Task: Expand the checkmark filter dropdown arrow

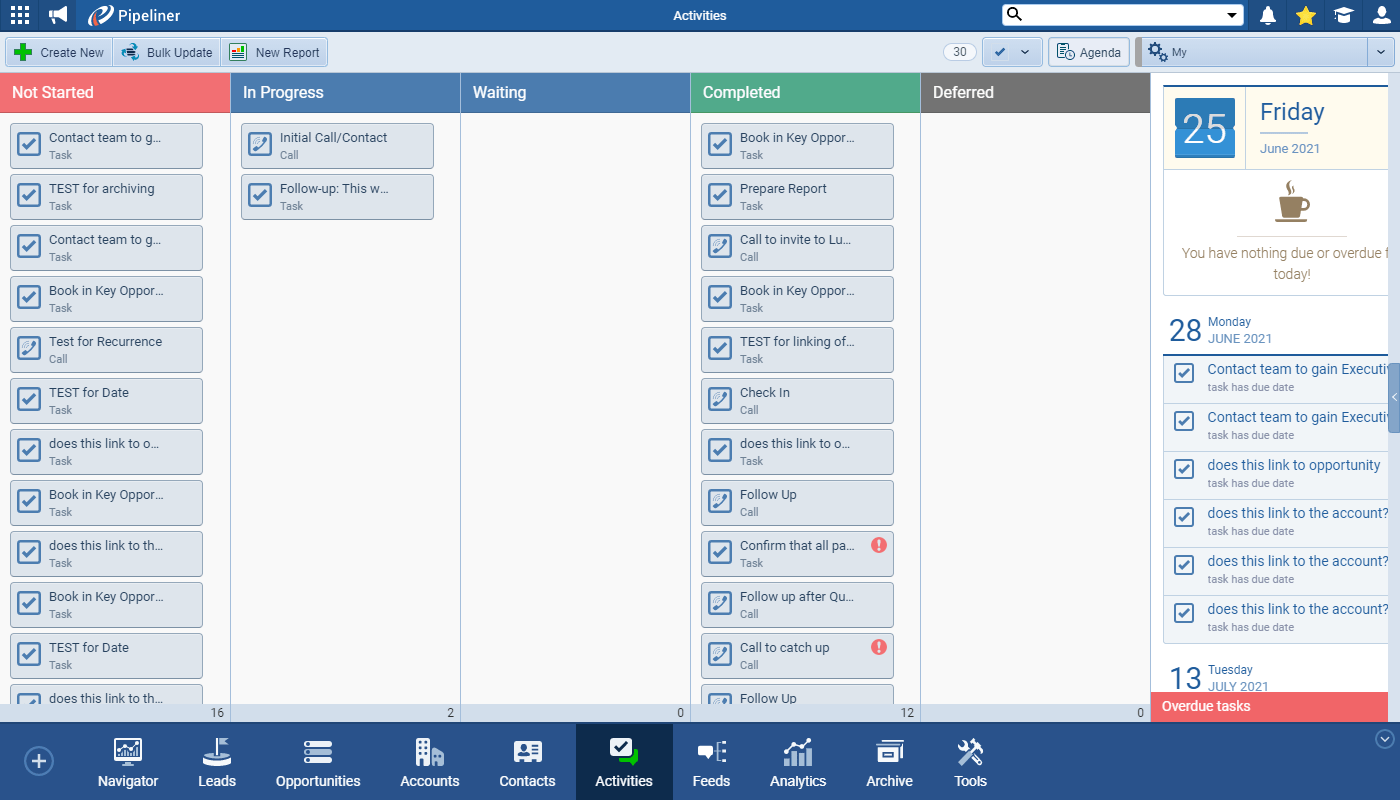Action: 1024,51
